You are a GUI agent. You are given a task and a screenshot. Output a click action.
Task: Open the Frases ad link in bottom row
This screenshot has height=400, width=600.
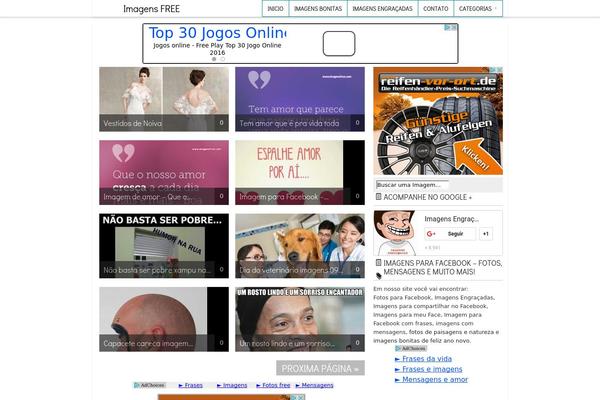point(191,385)
